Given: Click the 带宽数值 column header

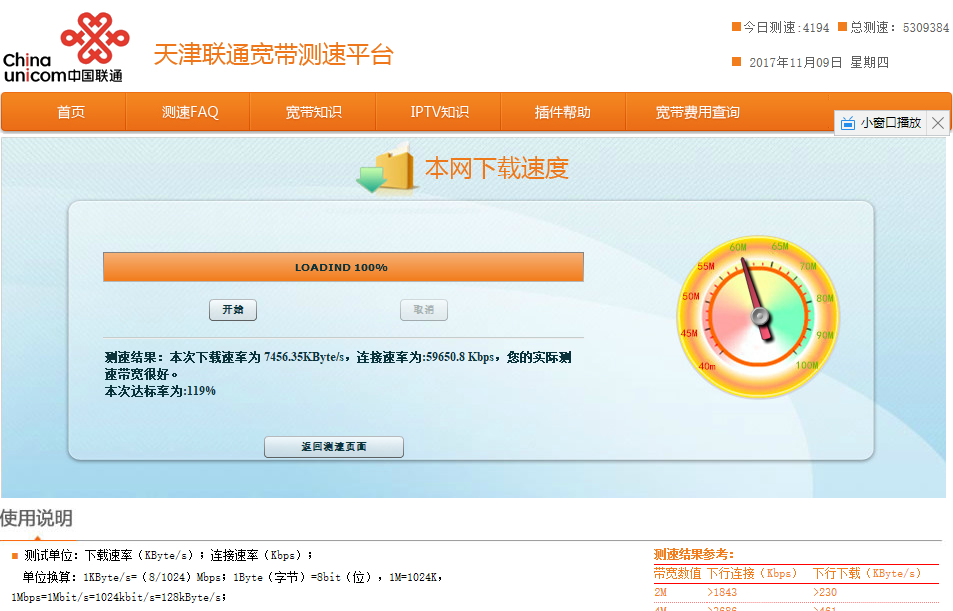Looking at the screenshot, I should click(677, 573).
